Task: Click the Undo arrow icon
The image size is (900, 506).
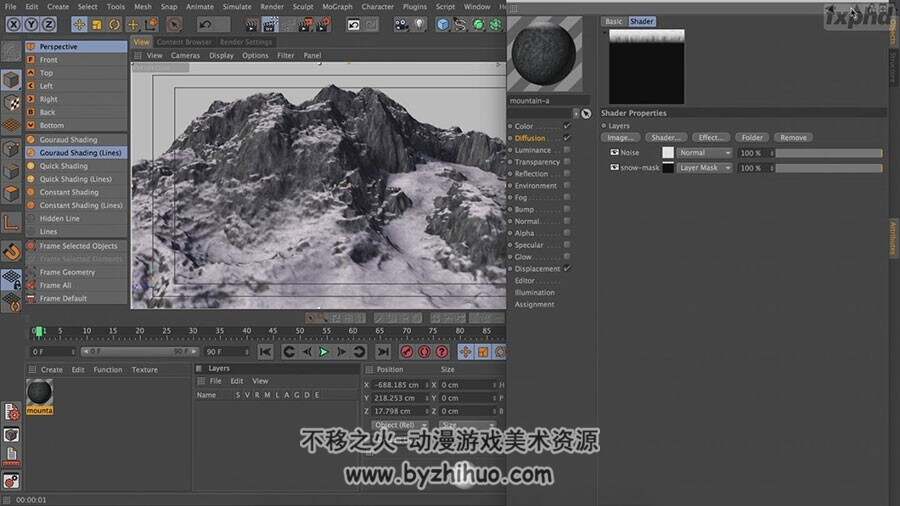Action: pos(205,24)
